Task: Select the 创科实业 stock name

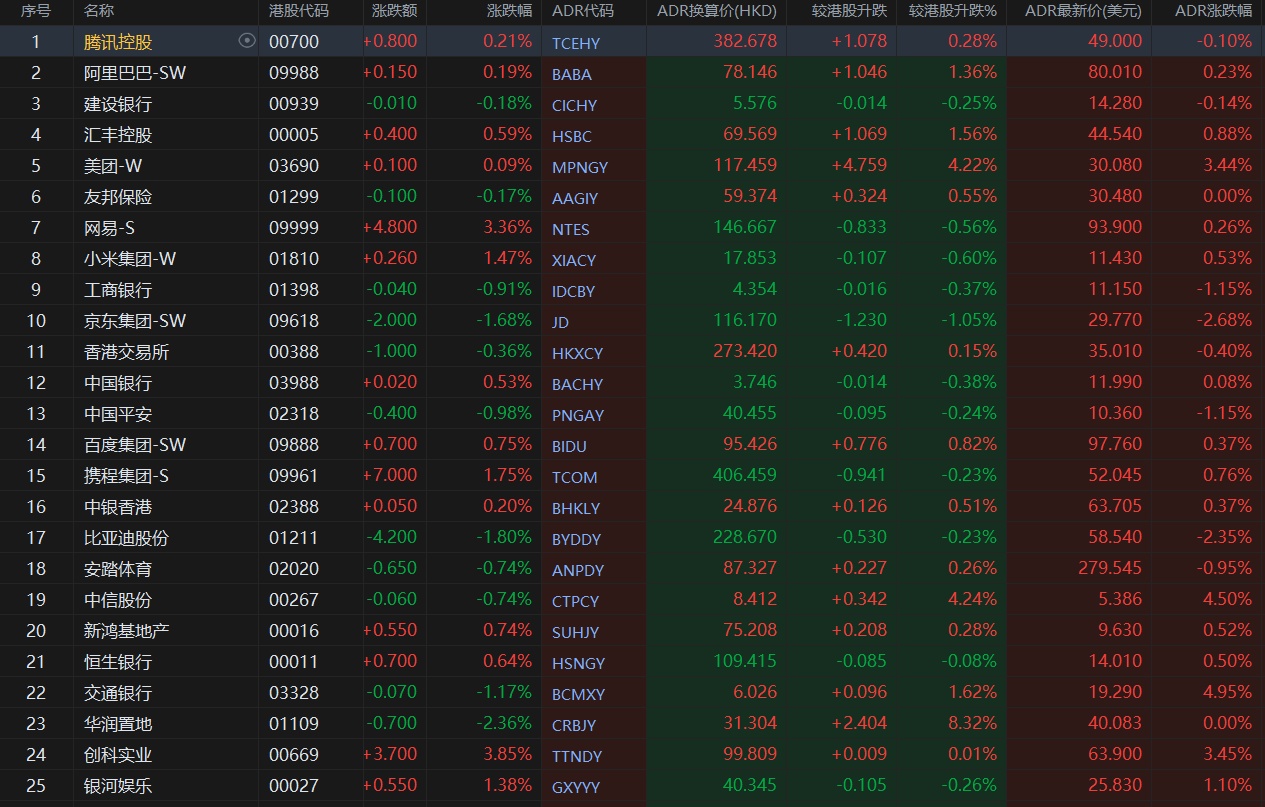Action: 118,755
